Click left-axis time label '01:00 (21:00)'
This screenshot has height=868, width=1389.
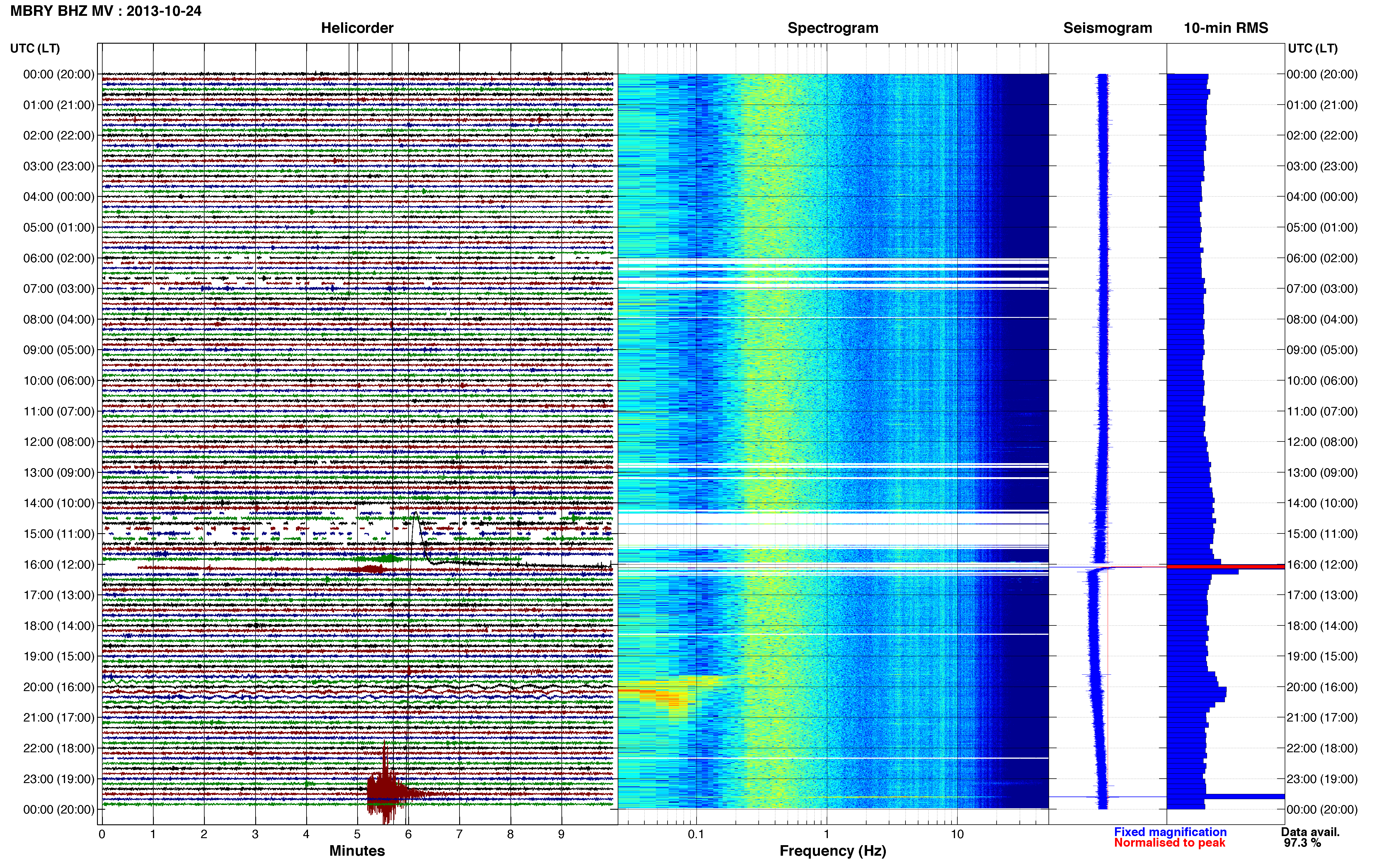[59, 105]
